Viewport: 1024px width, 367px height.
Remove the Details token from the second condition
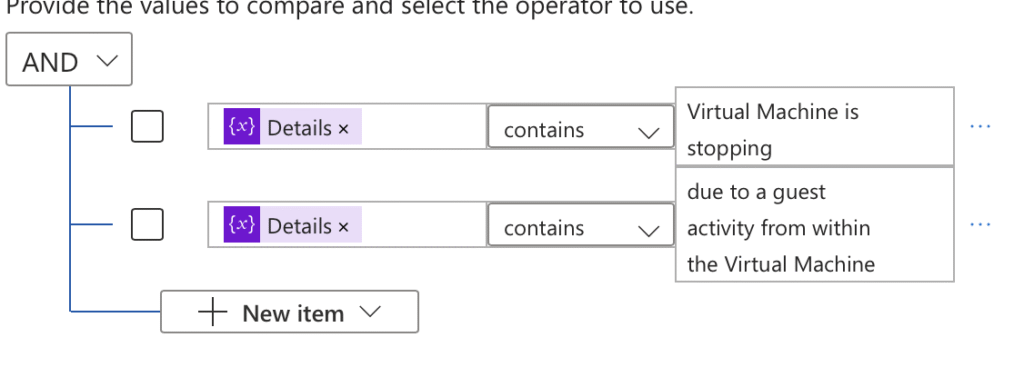click(344, 227)
